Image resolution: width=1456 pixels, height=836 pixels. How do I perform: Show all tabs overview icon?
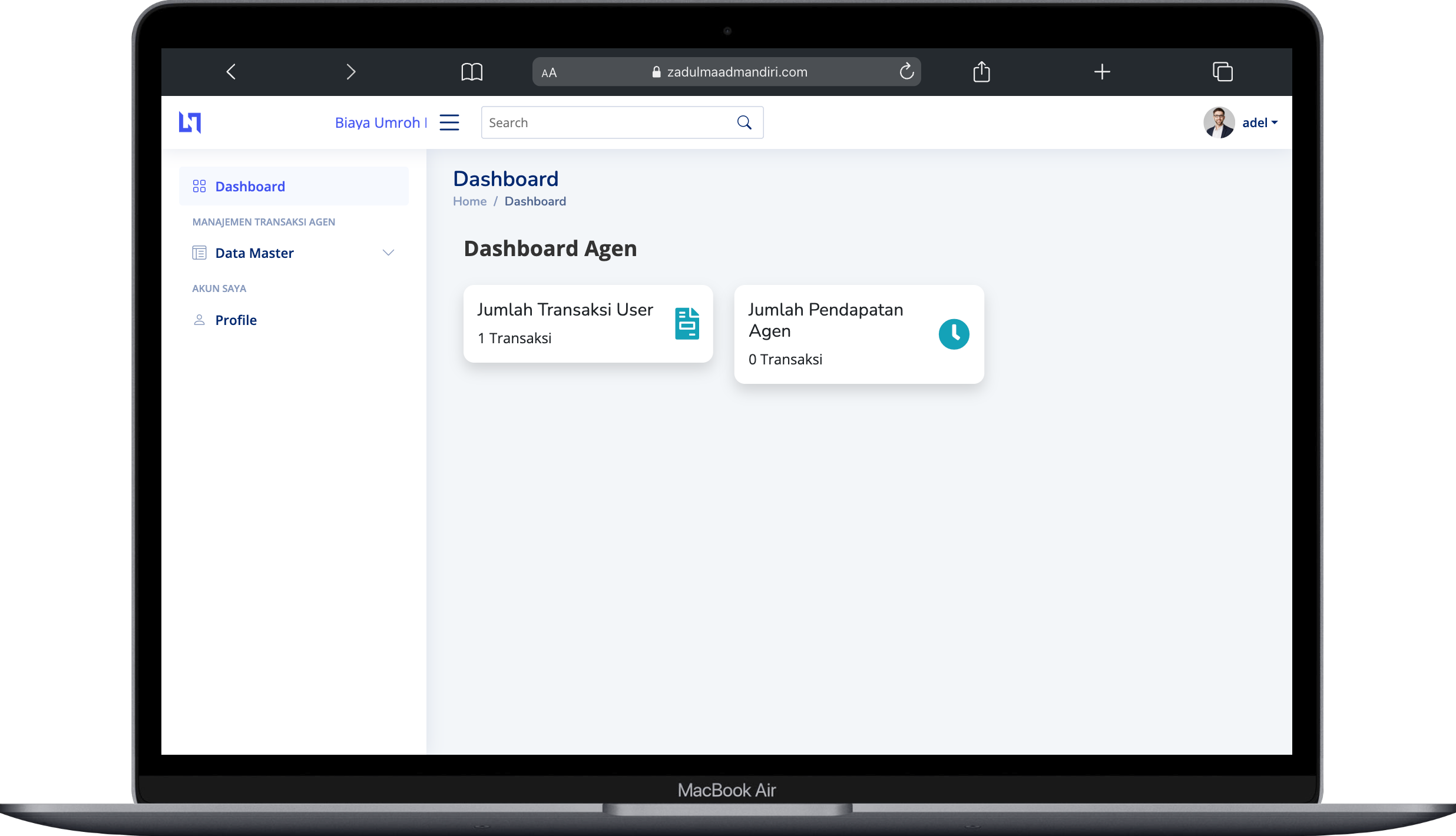(1222, 72)
